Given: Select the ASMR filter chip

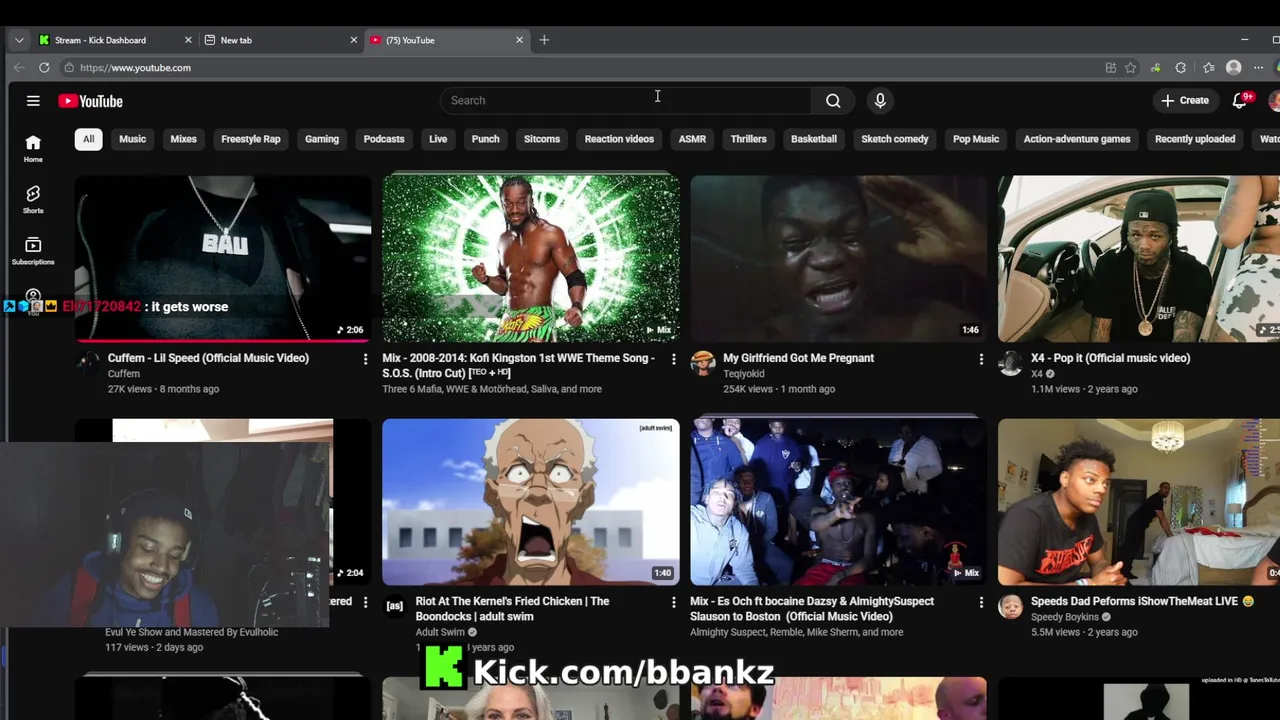Looking at the screenshot, I should 692,139.
